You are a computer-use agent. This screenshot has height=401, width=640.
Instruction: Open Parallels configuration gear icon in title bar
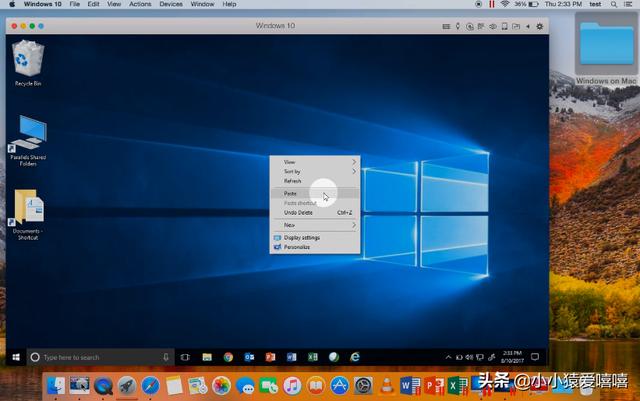click(540, 26)
